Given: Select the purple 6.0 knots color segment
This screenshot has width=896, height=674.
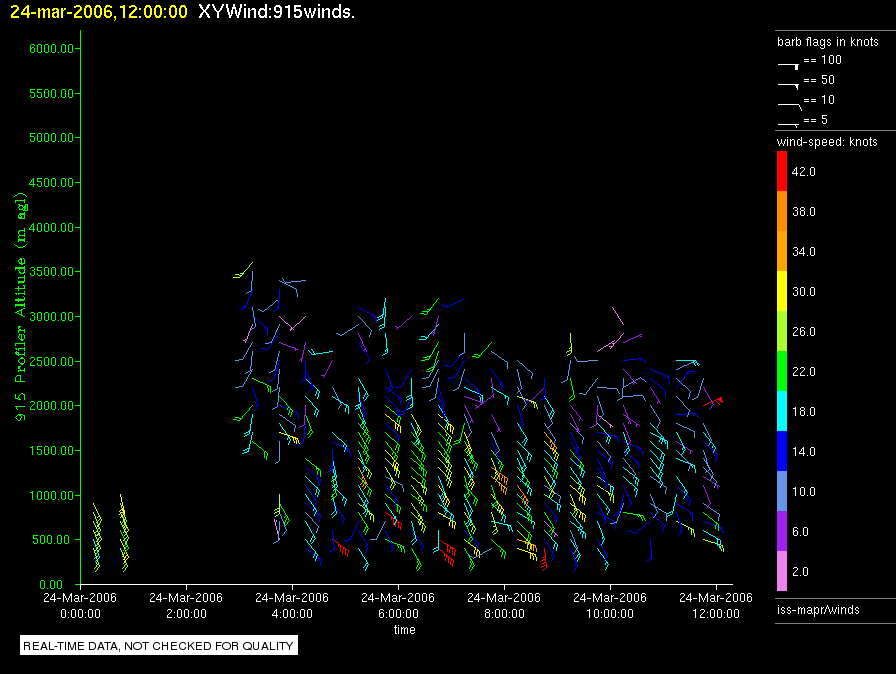Looking at the screenshot, I should [x=782, y=532].
